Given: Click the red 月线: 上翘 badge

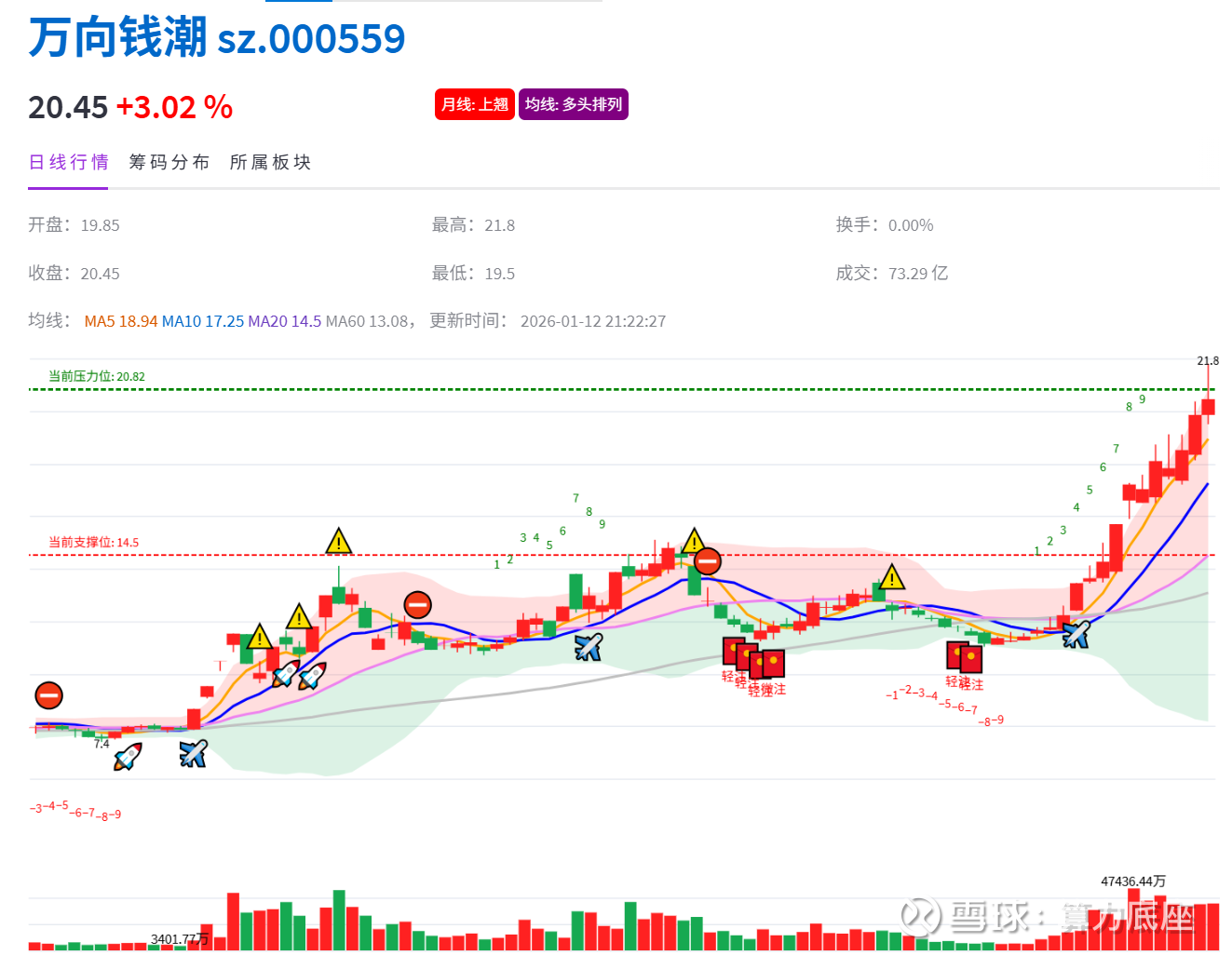Looking at the screenshot, I should [x=475, y=104].
